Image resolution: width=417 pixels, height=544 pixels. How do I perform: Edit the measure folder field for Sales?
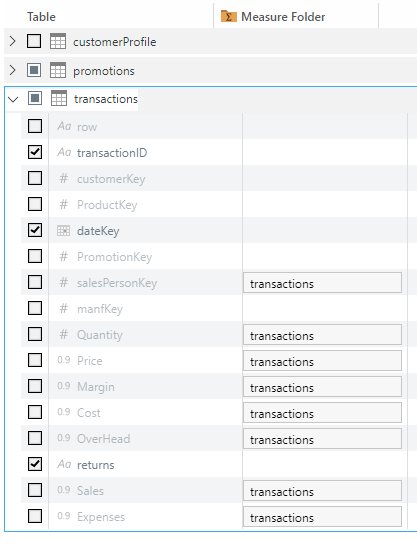pyautogui.click(x=322, y=491)
